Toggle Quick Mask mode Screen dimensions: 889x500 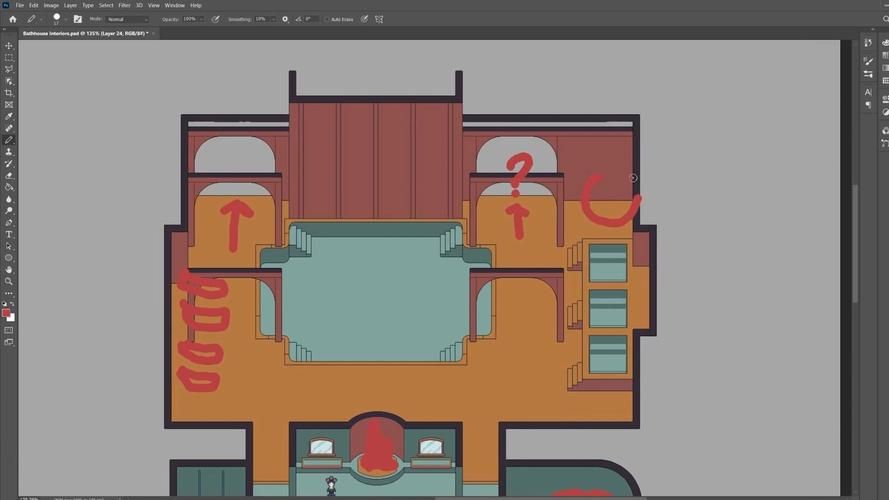9,330
